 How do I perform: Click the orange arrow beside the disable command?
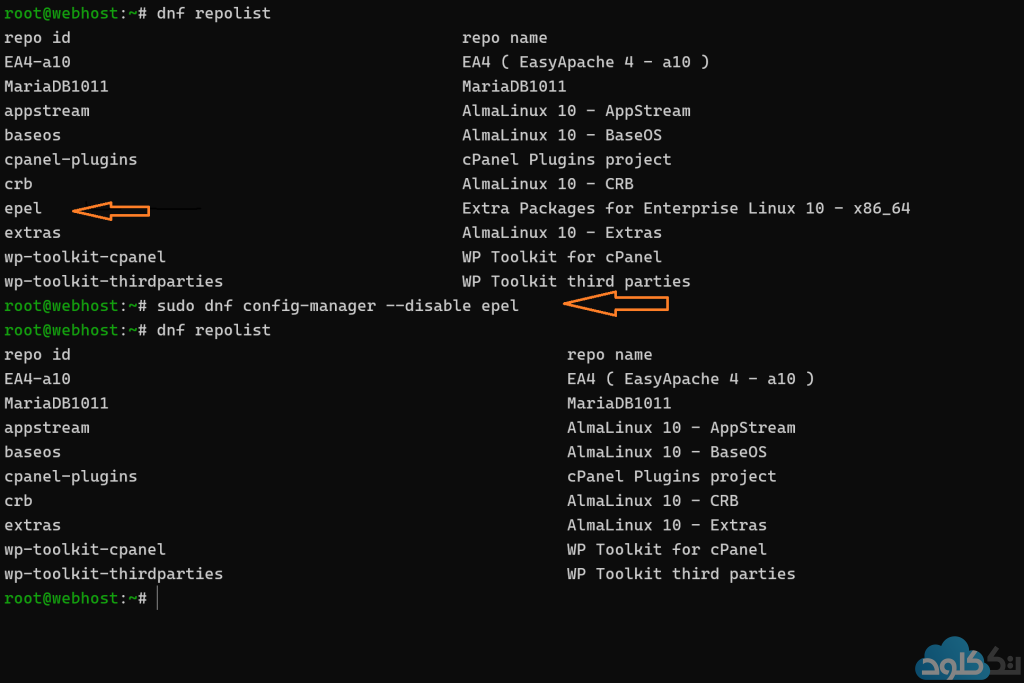pyautogui.click(x=615, y=304)
